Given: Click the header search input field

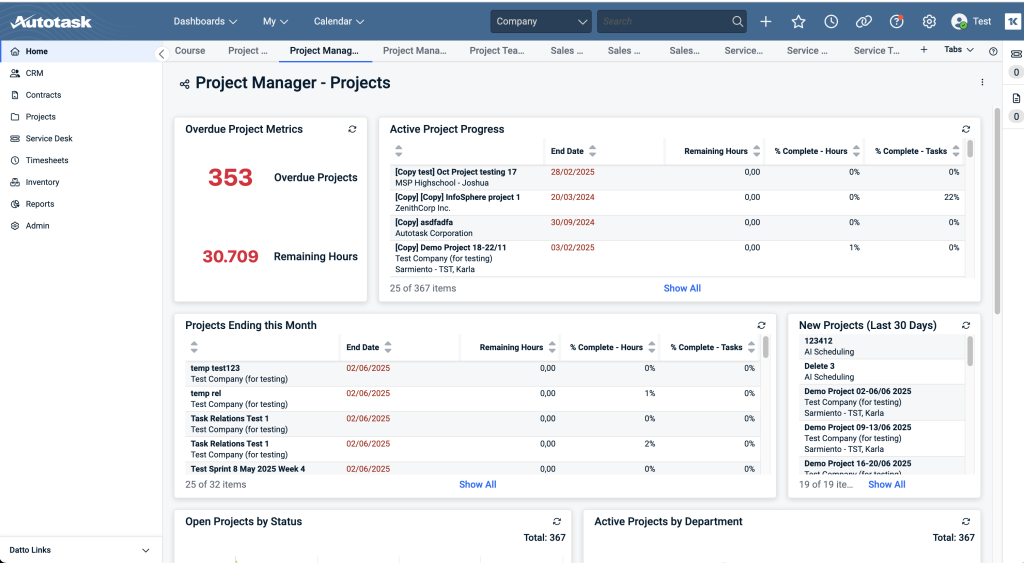Looking at the screenshot, I should [x=664, y=22].
